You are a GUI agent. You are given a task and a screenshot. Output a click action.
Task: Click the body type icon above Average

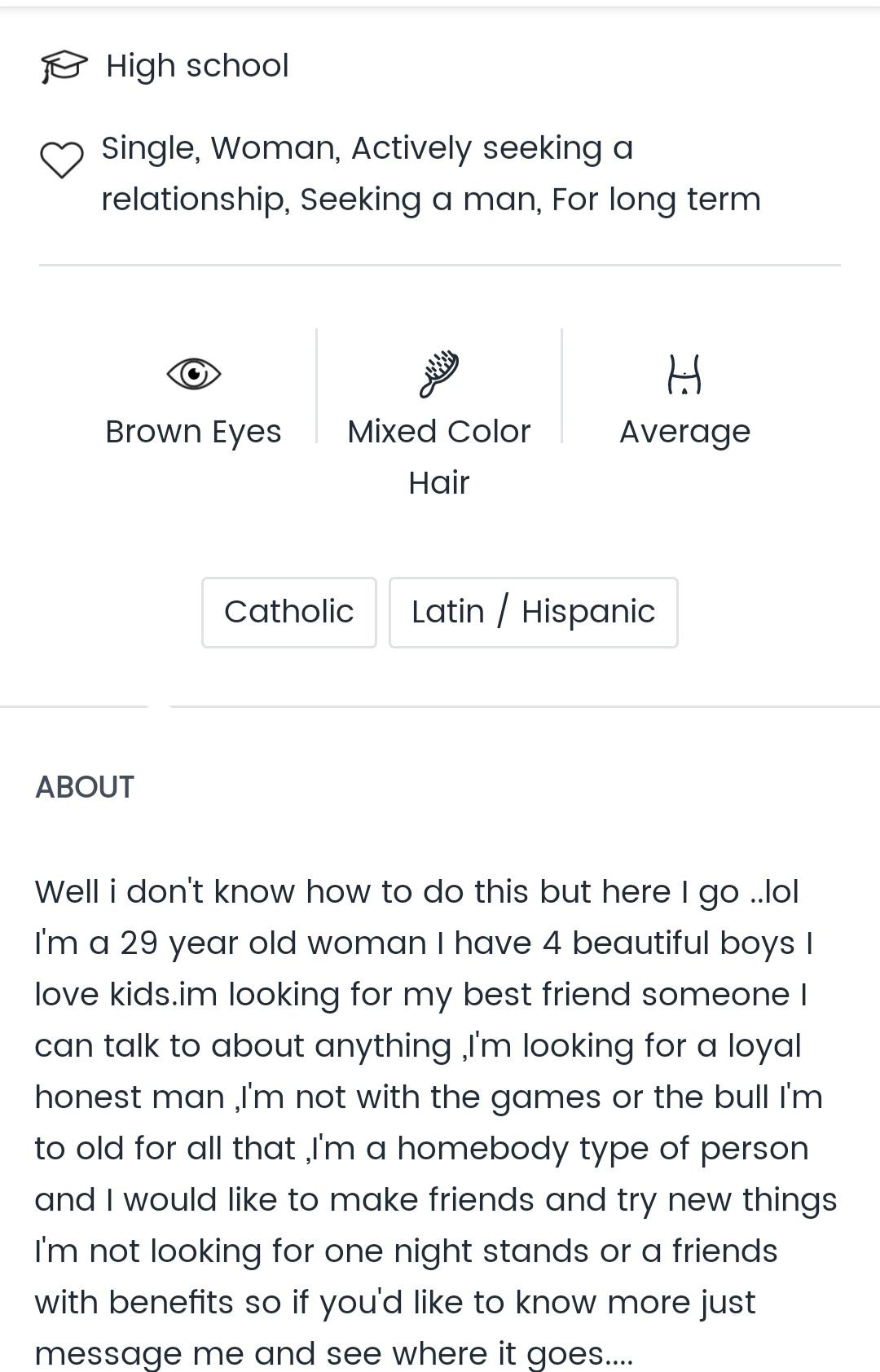click(x=684, y=374)
